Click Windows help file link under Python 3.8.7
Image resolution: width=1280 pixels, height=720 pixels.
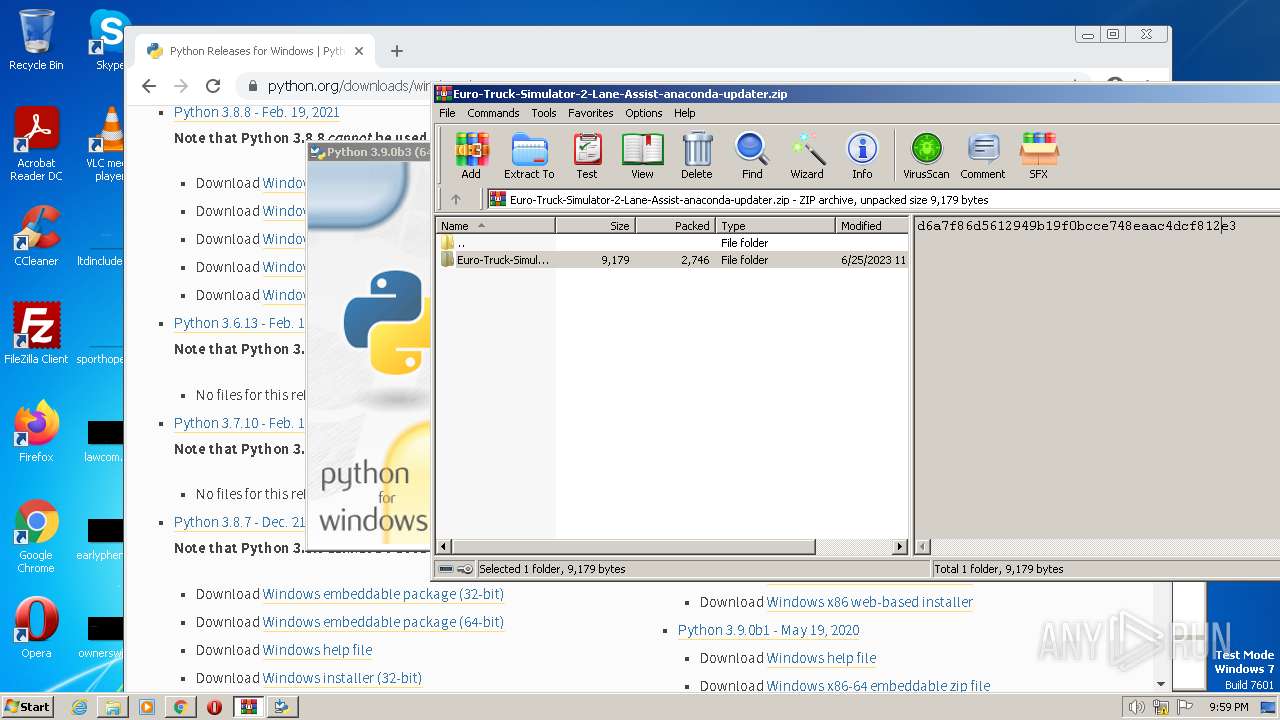point(317,650)
